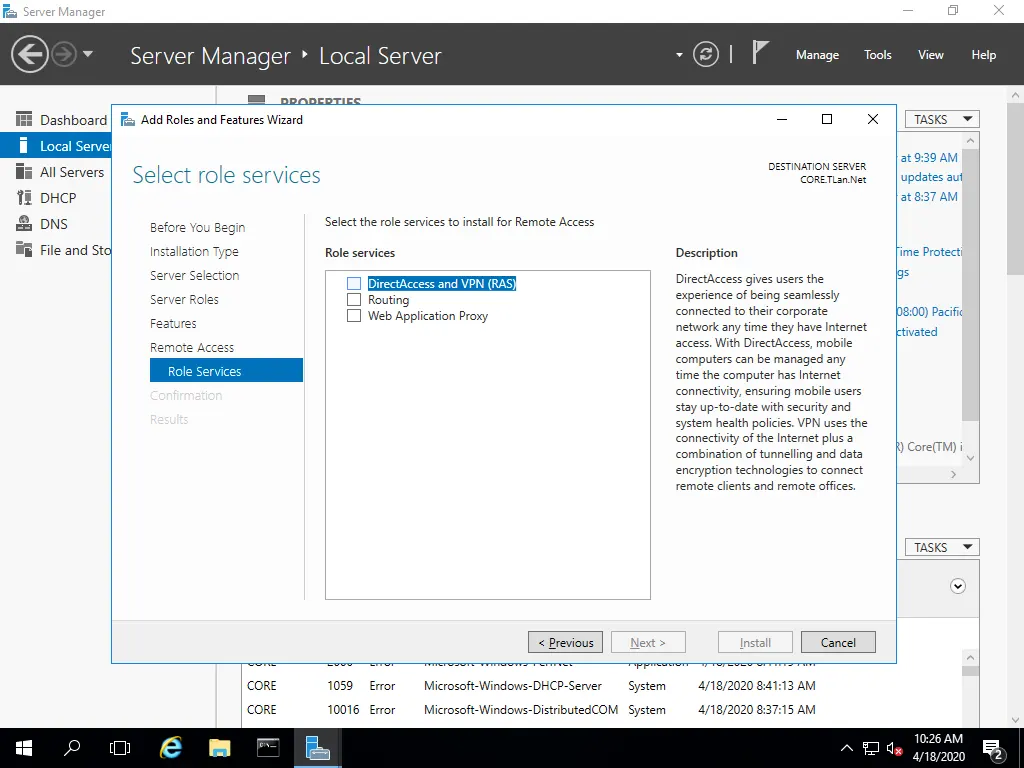Open the navigation history dropdown arrow
This screenshot has width=1024, height=768.
(88, 54)
